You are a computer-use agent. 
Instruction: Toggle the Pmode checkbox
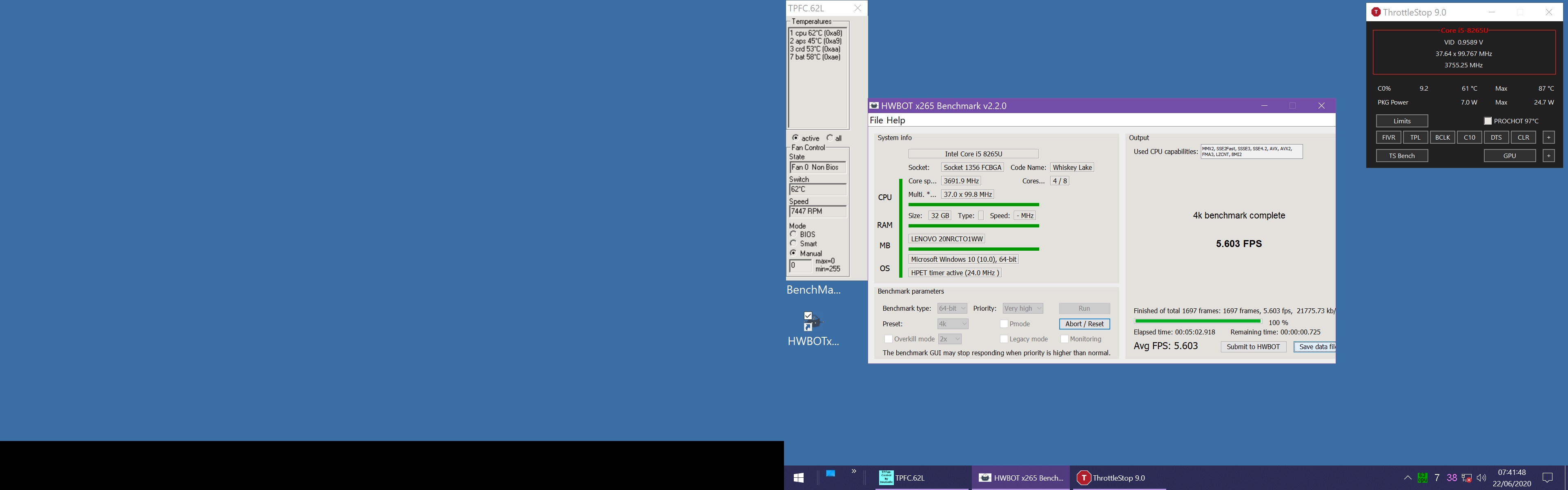click(1004, 324)
